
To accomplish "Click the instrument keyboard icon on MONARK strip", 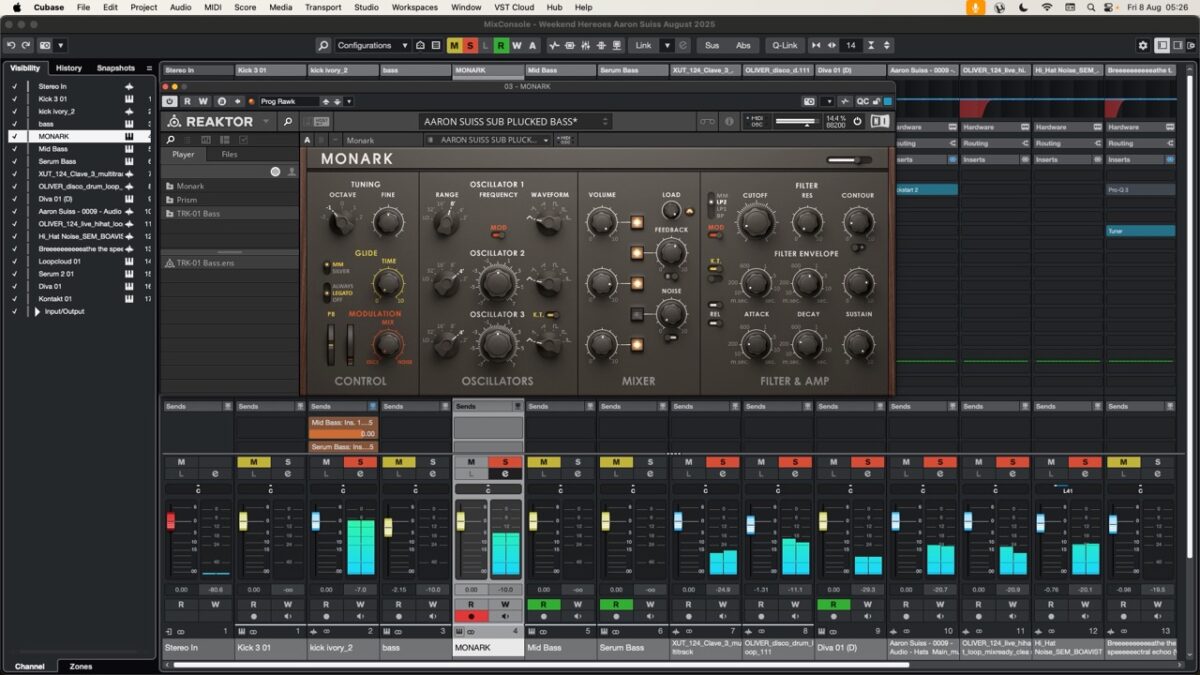I will click(x=461, y=632).
